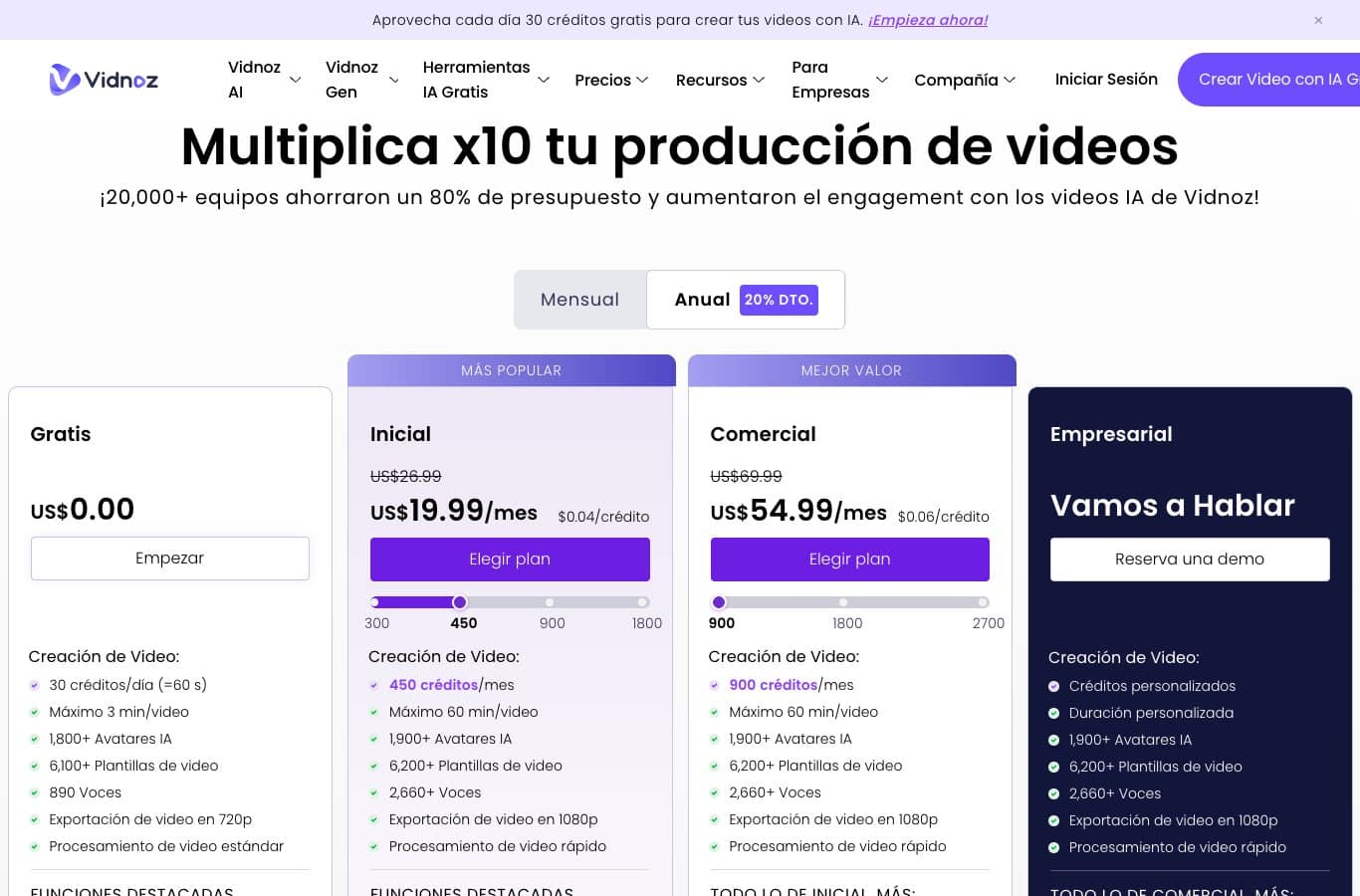This screenshot has height=896, width=1360.
Task: Click Comercial checkmark beside Máximo 60 min/video
Action: (714, 712)
